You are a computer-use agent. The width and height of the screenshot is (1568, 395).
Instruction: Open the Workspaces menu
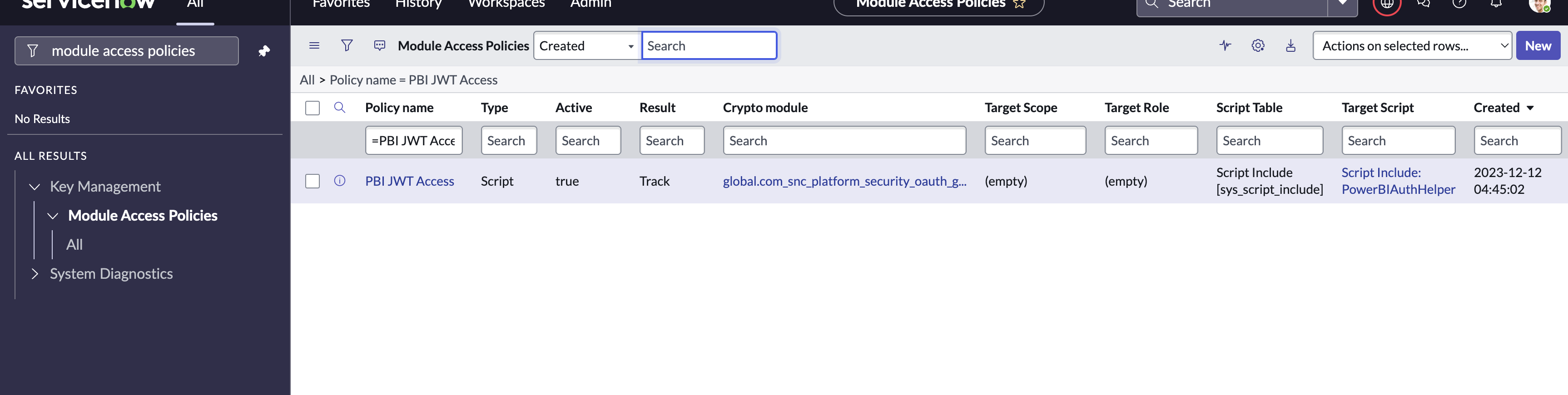tap(506, 4)
